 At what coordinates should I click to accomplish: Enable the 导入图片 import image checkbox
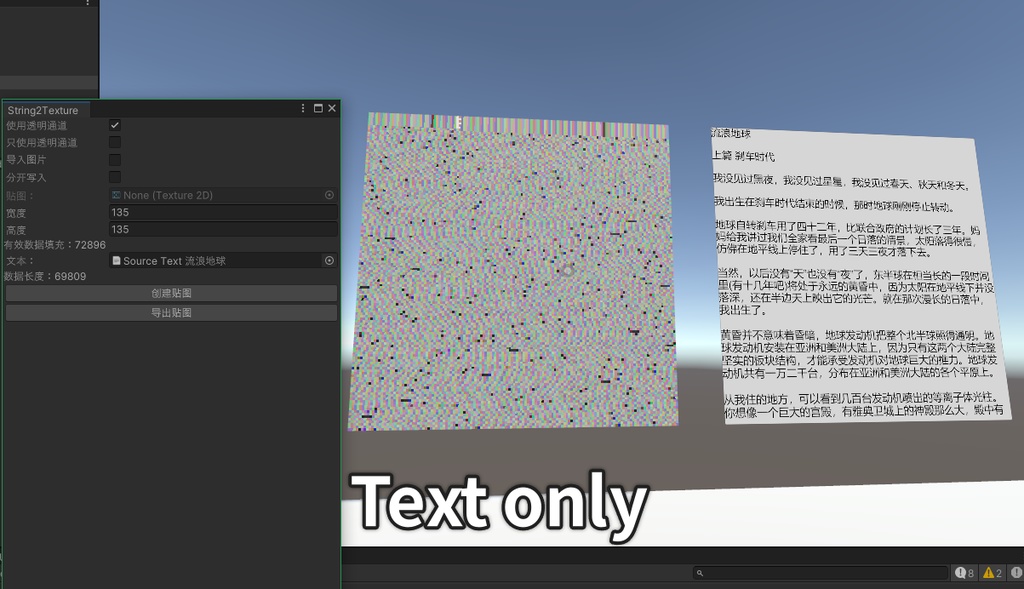click(x=113, y=159)
